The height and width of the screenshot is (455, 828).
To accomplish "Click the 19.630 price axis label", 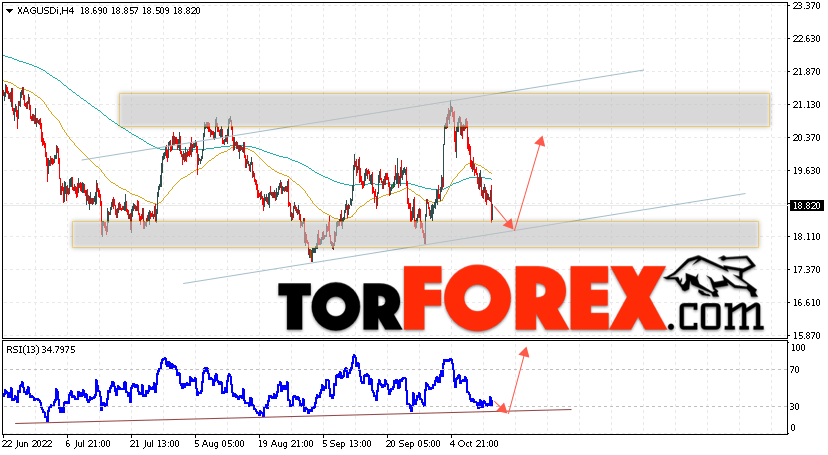I will tap(806, 170).
